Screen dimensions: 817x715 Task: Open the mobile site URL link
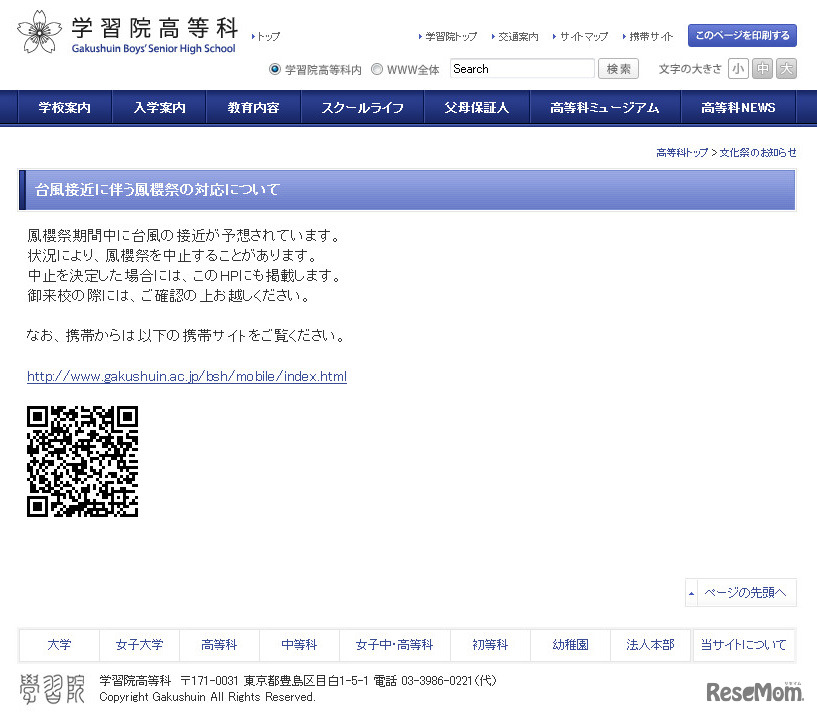[186, 377]
